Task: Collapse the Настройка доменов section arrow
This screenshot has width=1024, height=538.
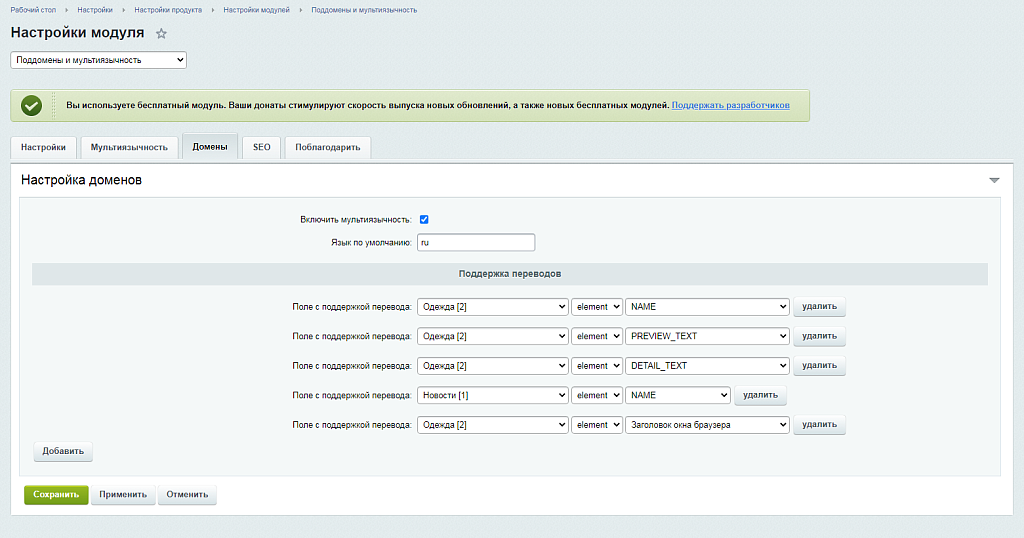Action: point(994,181)
